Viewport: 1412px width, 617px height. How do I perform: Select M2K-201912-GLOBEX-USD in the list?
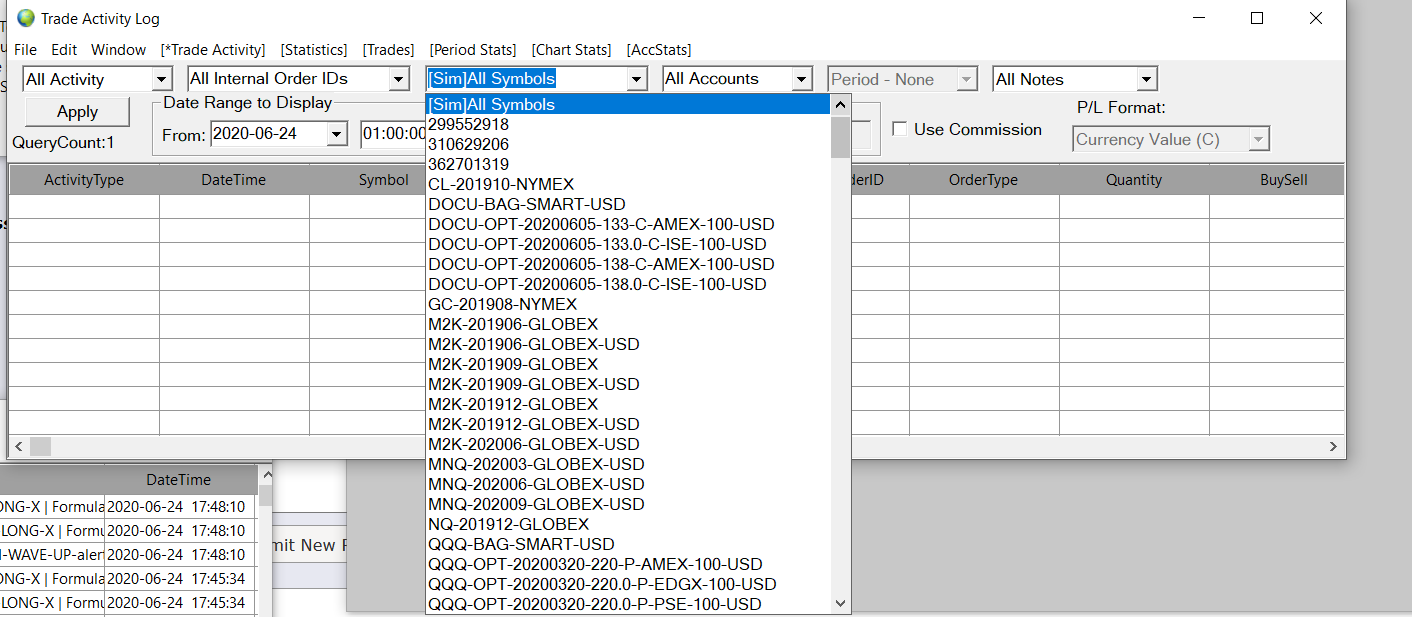tap(628, 424)
